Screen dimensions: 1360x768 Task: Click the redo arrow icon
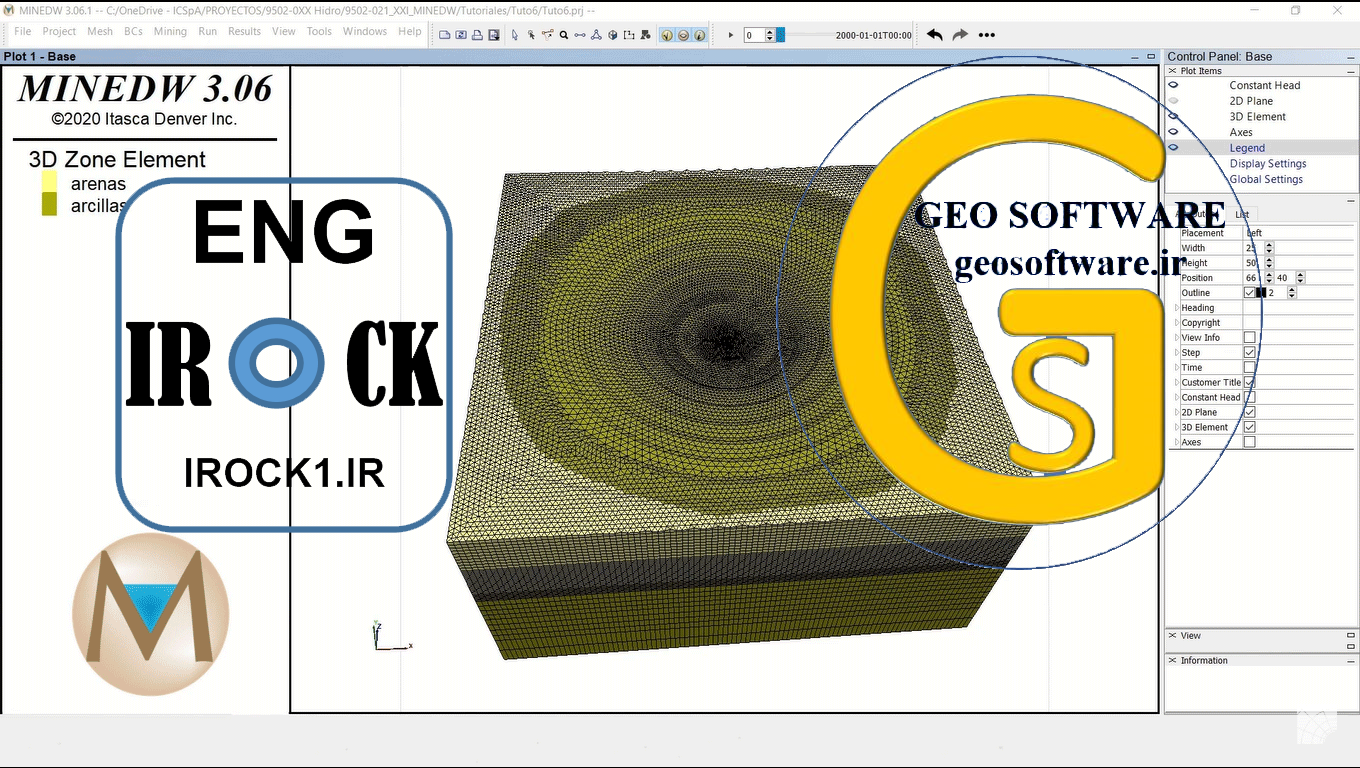(960, 34)
